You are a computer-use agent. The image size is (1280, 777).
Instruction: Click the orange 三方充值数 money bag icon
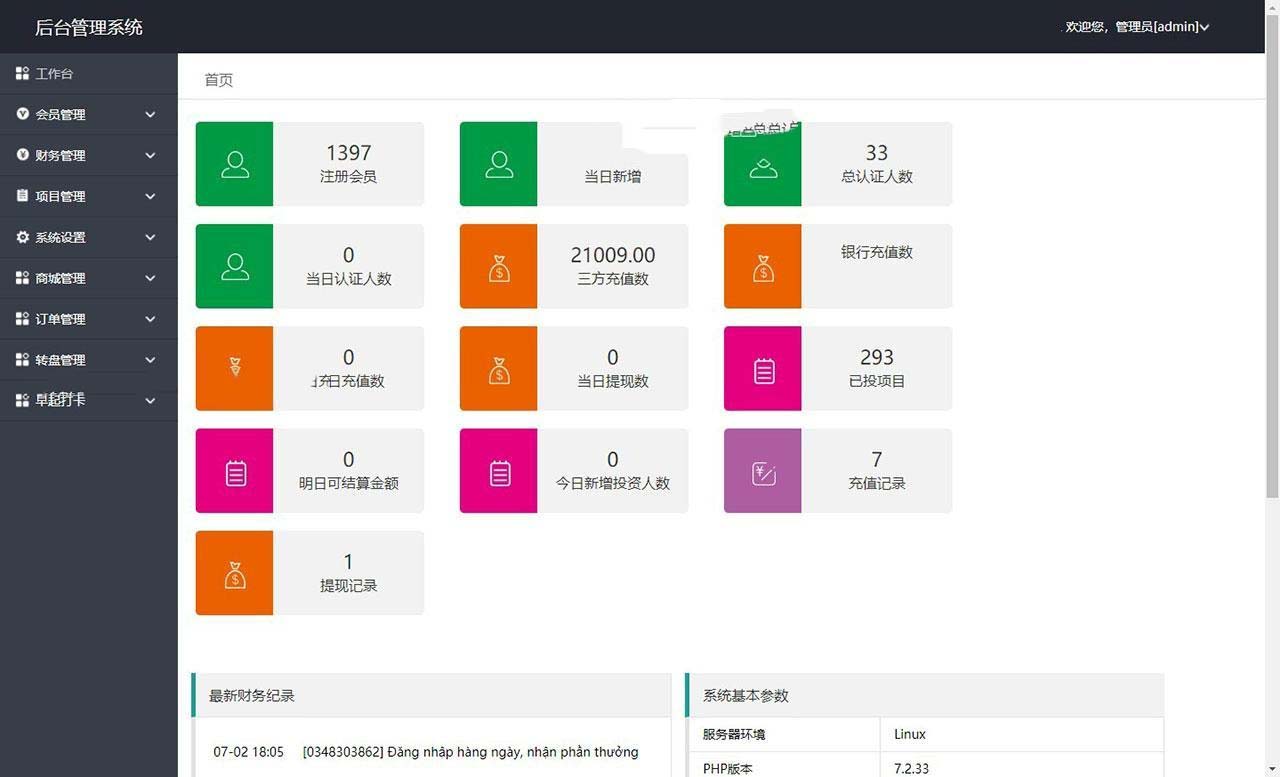click(498, 267)
